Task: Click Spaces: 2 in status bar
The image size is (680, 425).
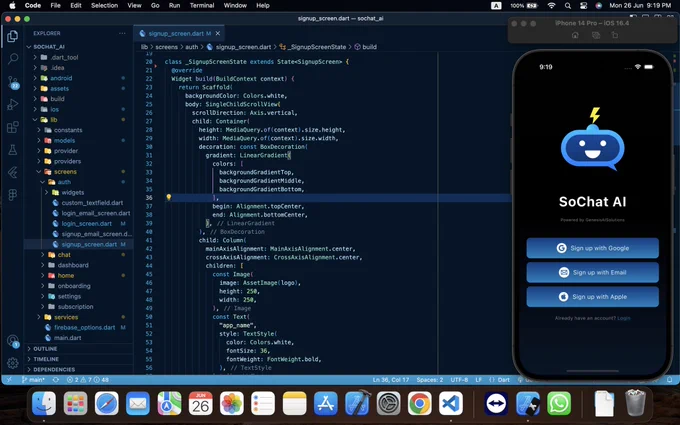Action: (x=430, y=379)
